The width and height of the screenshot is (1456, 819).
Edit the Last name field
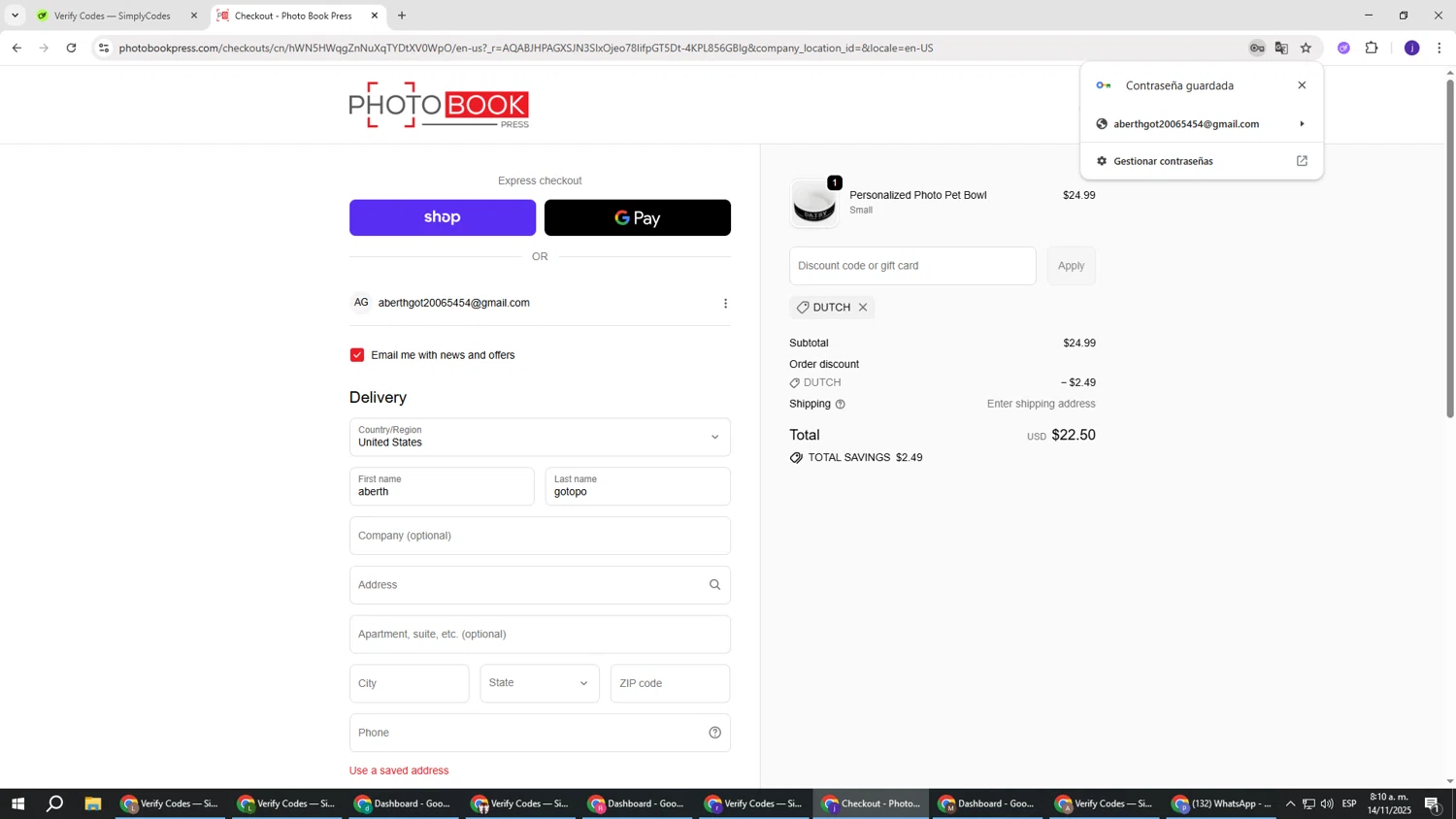[x=638, y=486]
